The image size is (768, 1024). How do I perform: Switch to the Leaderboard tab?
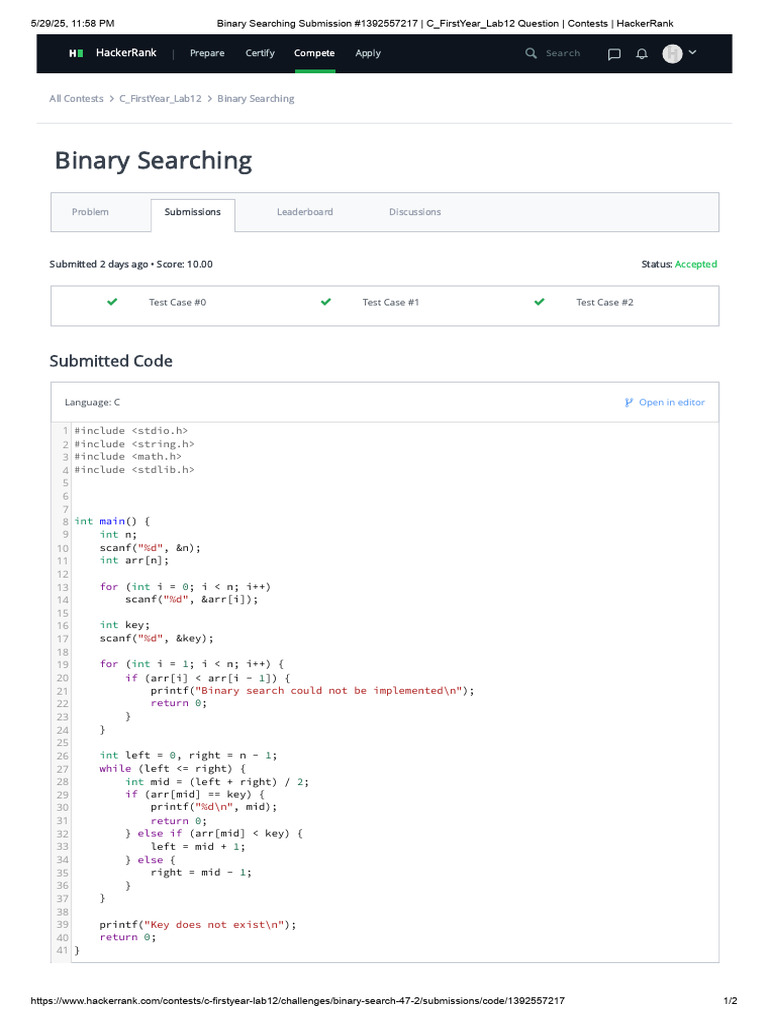305,212
